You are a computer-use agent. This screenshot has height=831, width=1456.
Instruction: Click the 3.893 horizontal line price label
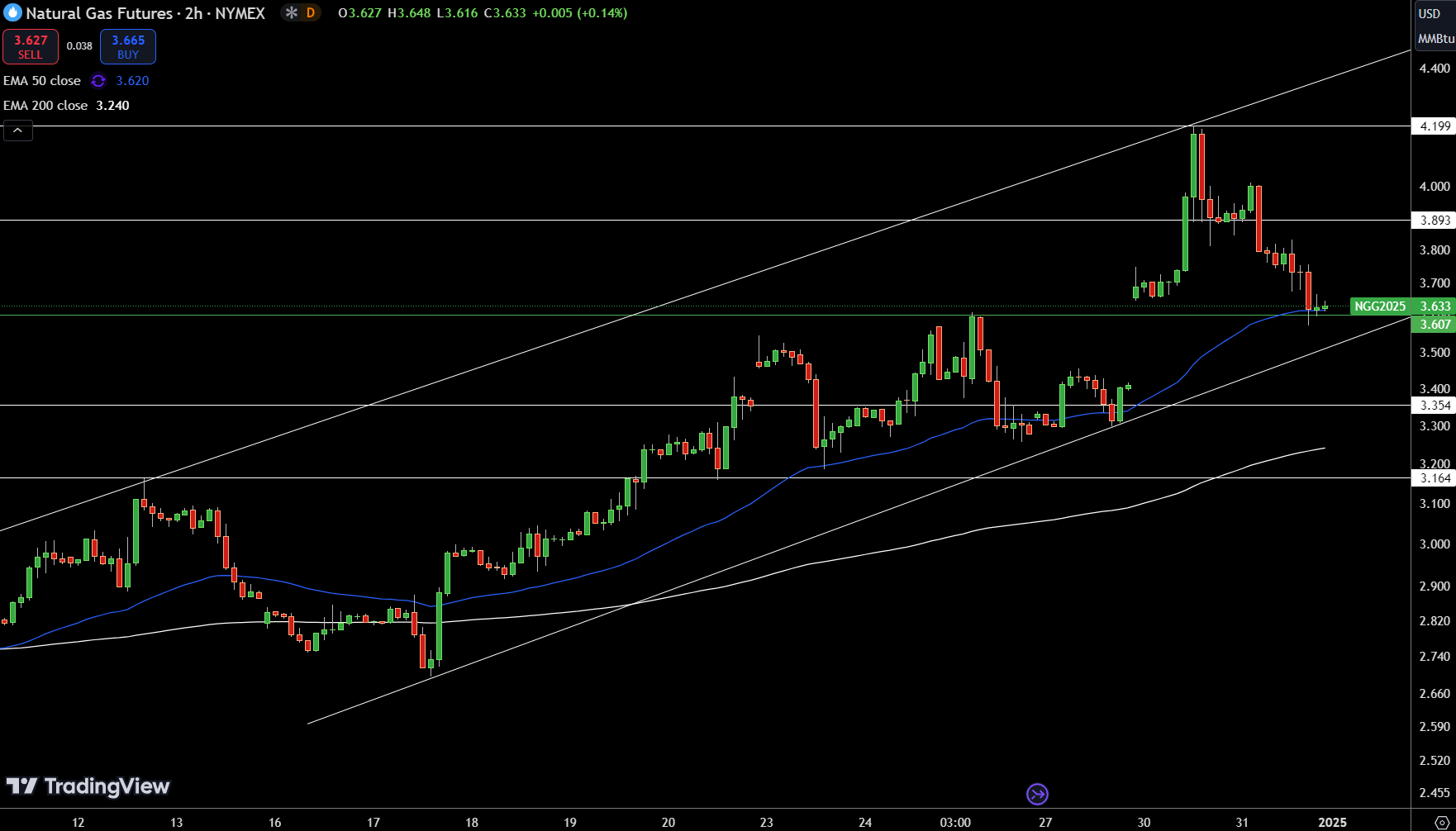pyautogui.click(x=1434, y=221)
